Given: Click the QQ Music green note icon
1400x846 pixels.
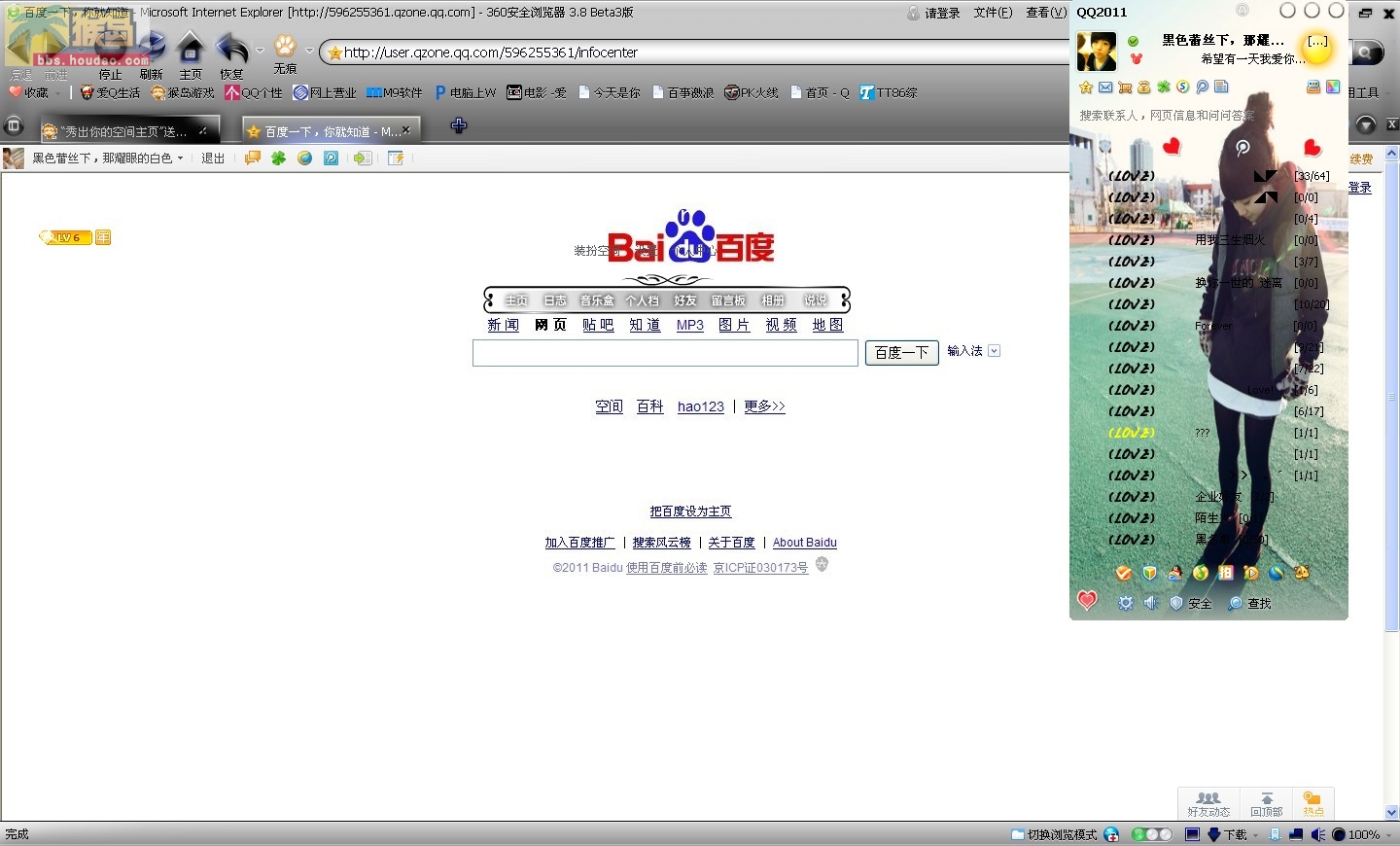Looking at the screenshot, I should click(1201, 574).
